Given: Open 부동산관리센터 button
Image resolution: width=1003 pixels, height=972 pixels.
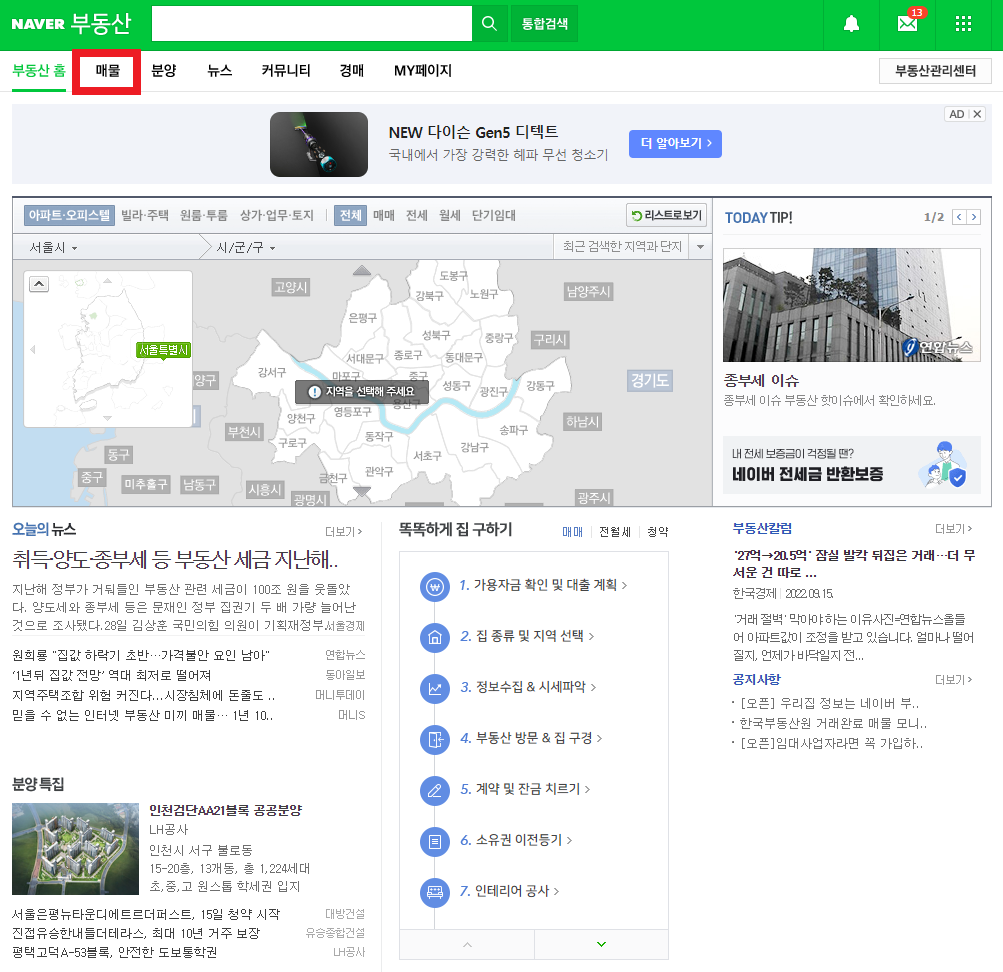Looking at the screenshot, I should tap(935, 71).
